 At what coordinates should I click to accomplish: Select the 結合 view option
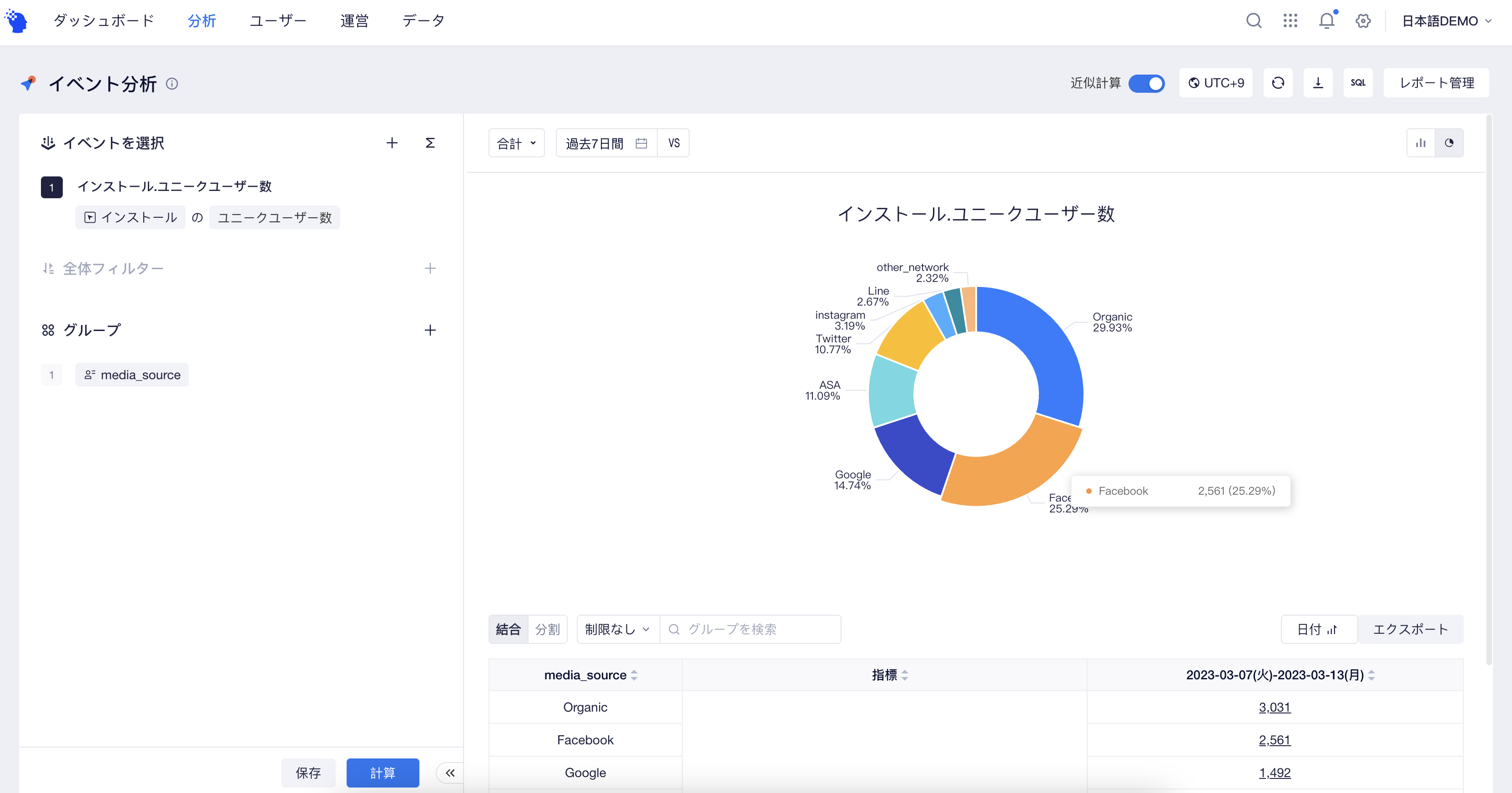(x=508, y=629)
